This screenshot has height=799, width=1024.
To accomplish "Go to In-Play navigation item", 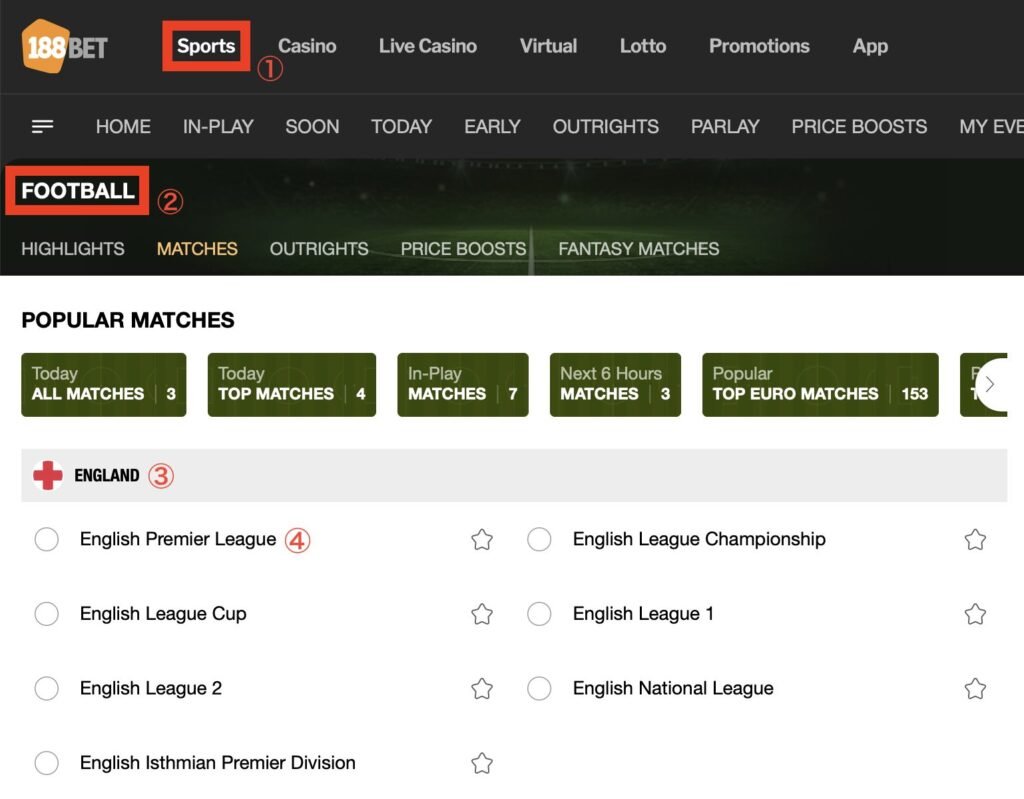I will pos(218,127).
